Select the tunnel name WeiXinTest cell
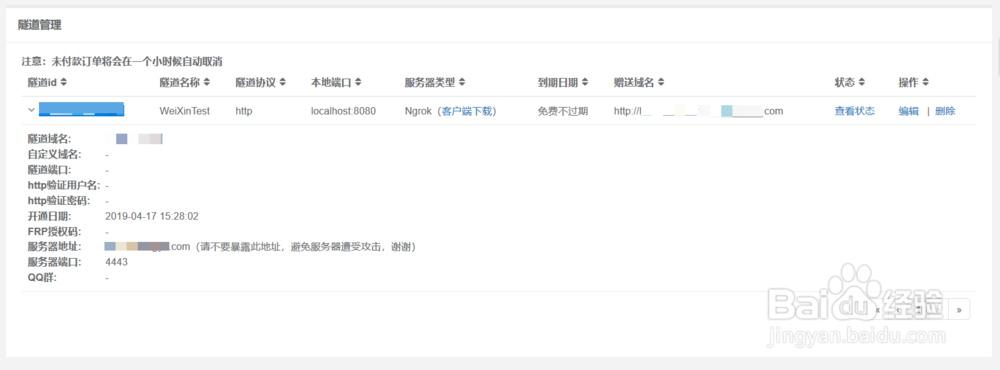This screenshot has height=370, width=1000. (184, 111)
